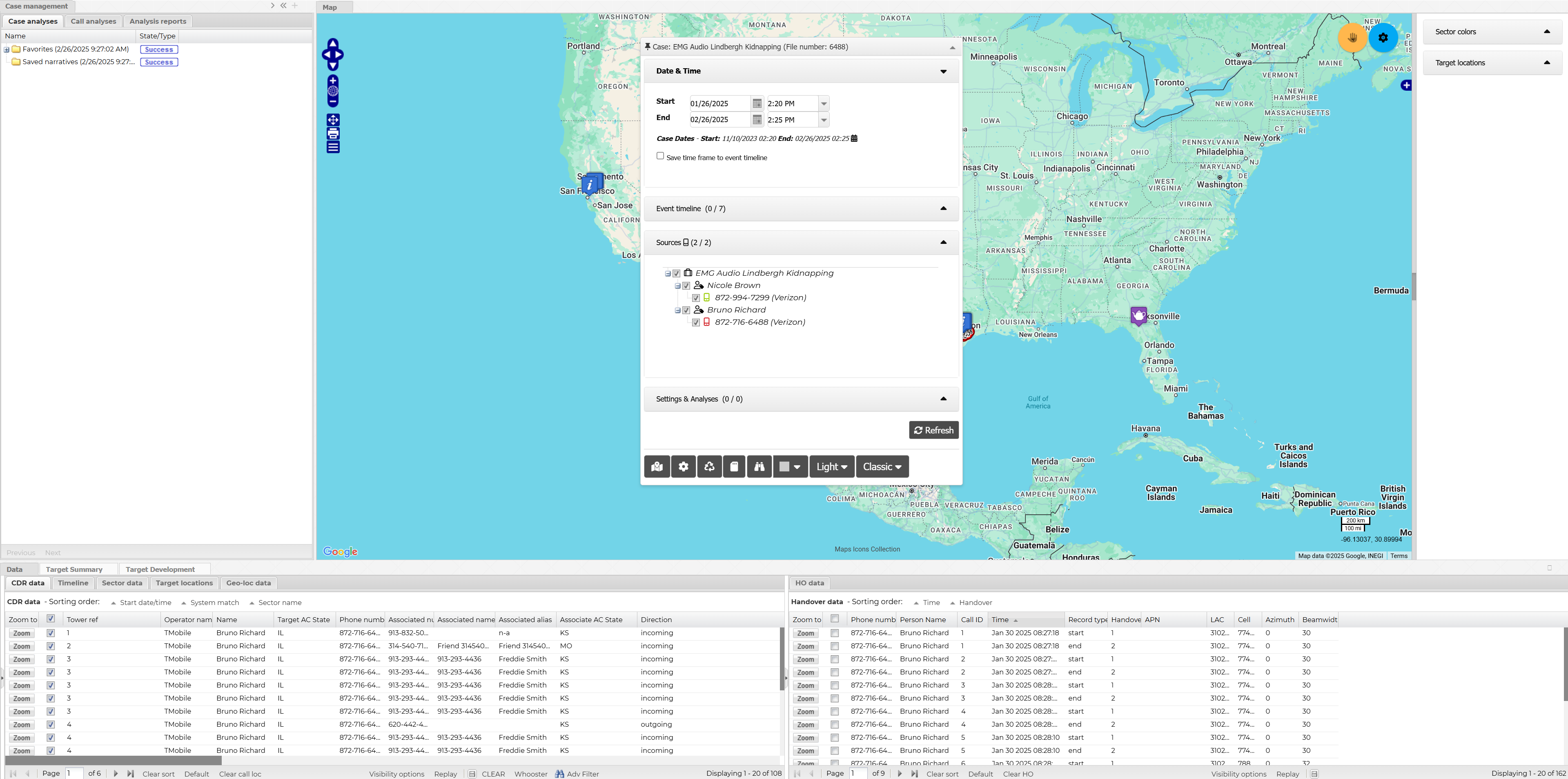The width and height of the screenshot is (1568, 779).
Task: Expand the Favorites folder tree node
Action: click(x=7, y=49)
